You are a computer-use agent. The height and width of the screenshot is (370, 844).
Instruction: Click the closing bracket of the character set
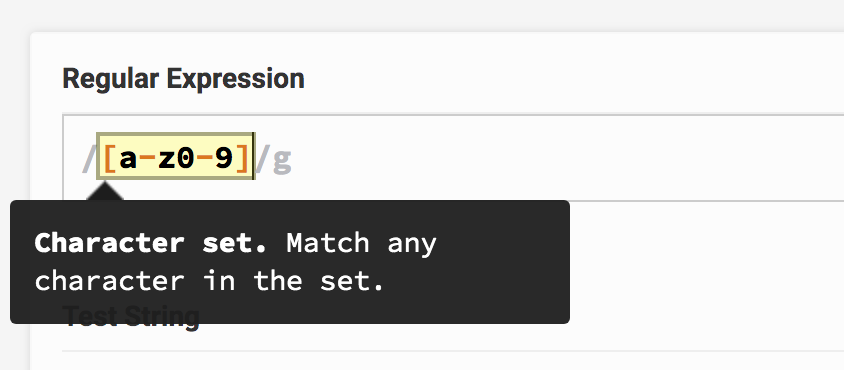click(x=243, y=158)
